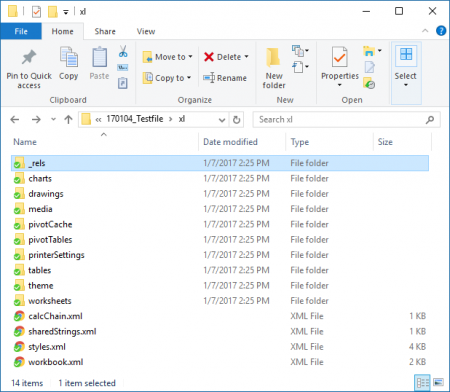Select the styles.xml file

220,347
